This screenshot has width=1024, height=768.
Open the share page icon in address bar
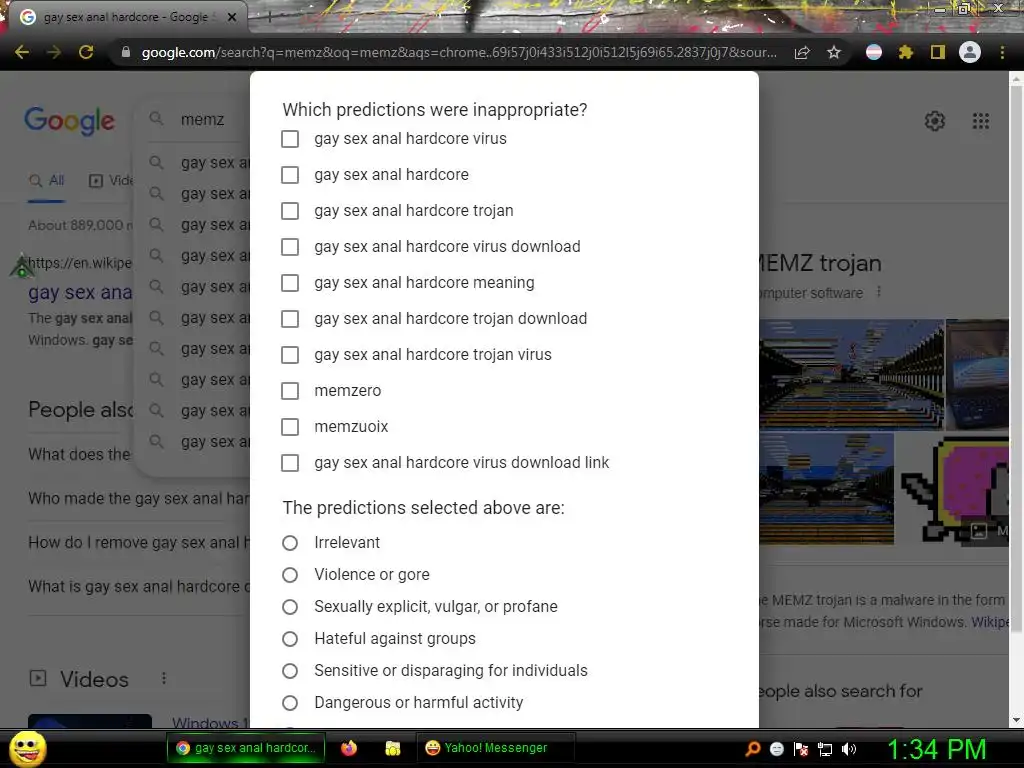802,53
